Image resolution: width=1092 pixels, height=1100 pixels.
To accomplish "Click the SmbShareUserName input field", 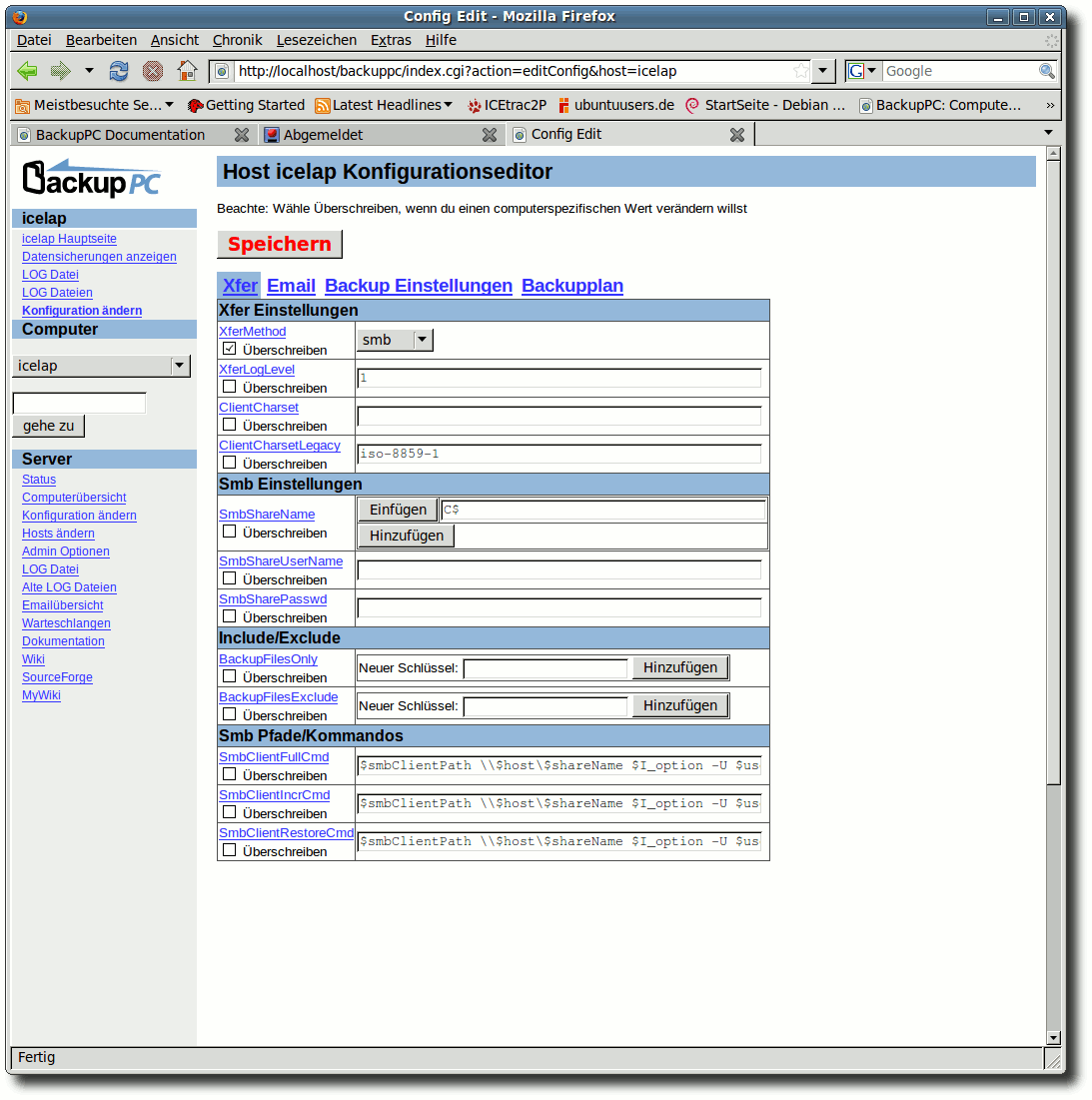I will 559,569.
